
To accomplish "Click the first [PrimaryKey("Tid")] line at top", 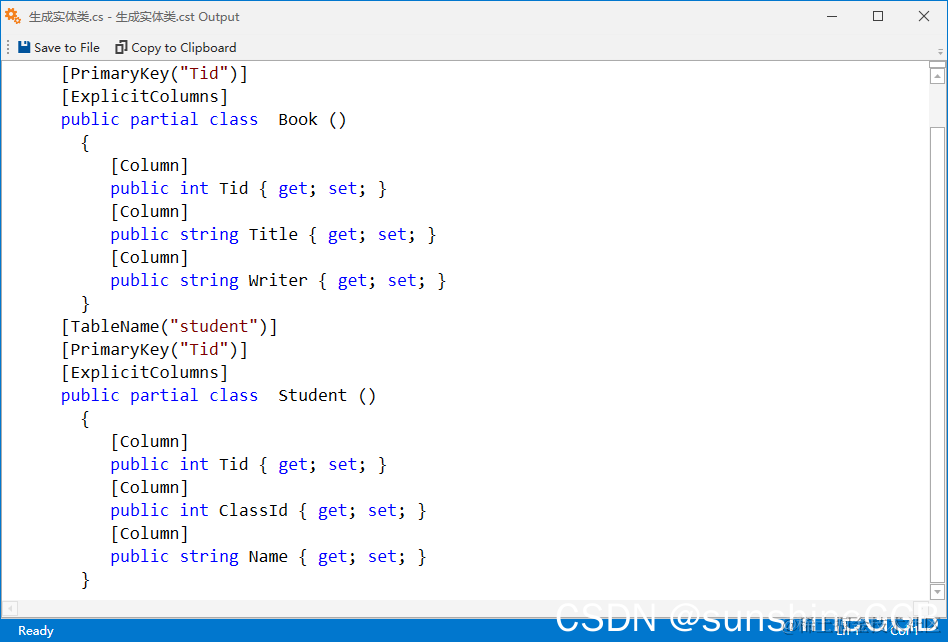I will pos(154,74).
